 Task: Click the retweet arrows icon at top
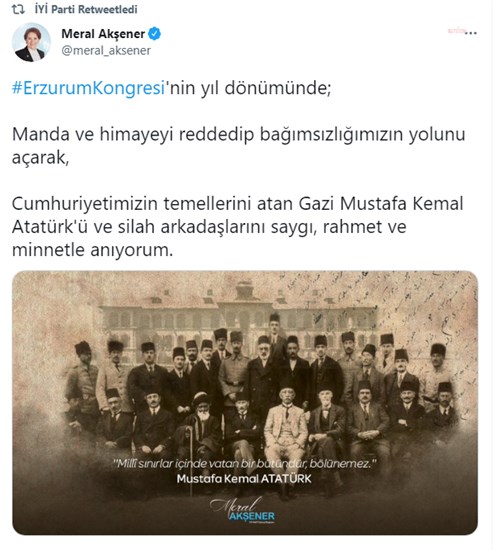tap(18, 9)
